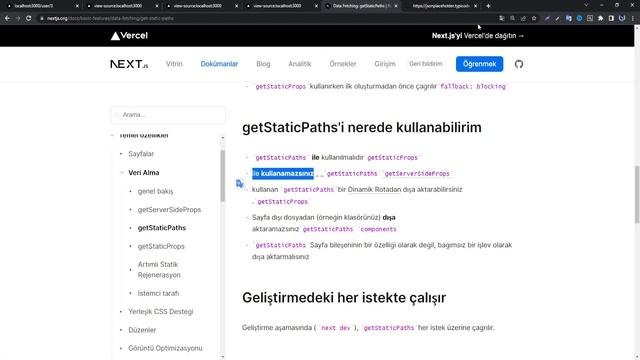The height and width of the screenshot is (360, 640).
Task: Click the sidebar scroll down arrow
Action: [x=222, y=357]
